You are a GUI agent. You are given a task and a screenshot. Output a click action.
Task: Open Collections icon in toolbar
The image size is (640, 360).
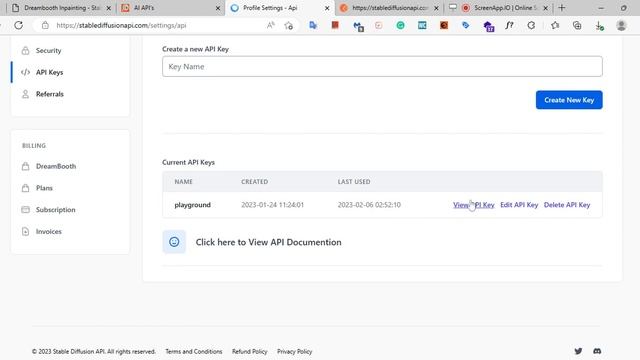pyautogui.click(x=577, y=25)
